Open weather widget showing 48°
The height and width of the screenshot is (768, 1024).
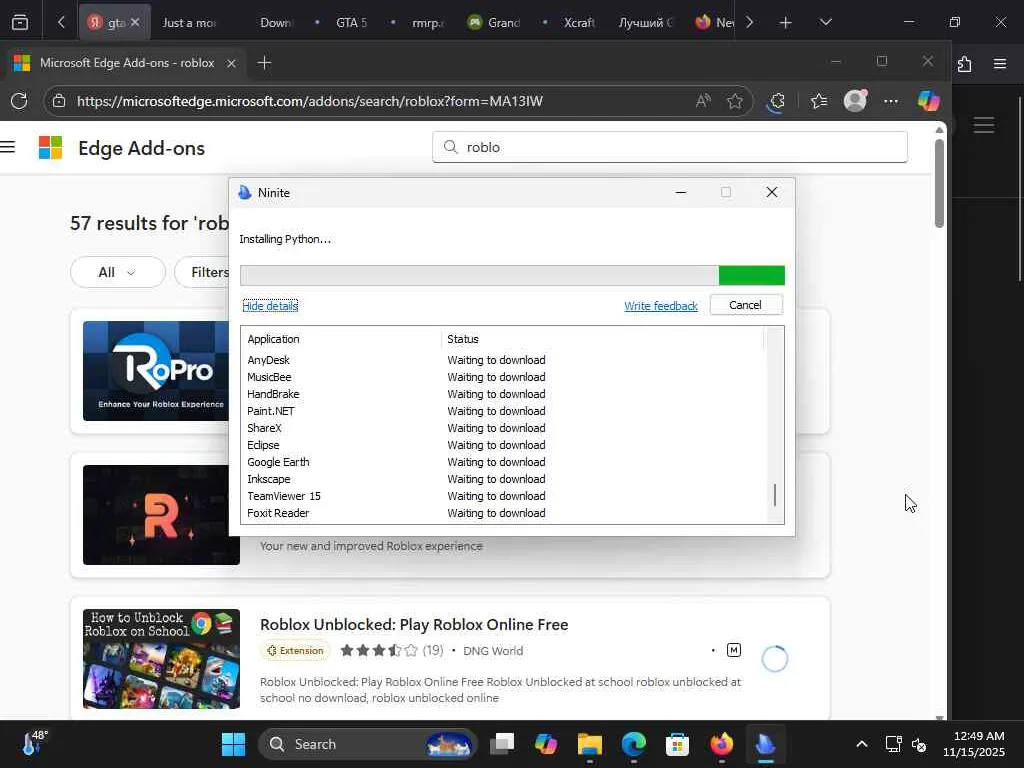tap(34, 743)
